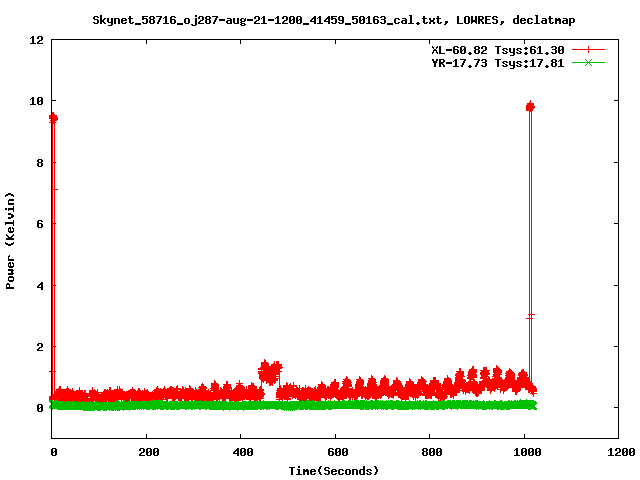Click the red spike peak near 1000 seconds
The image size is (640, 480).
[x=530, y=107]
